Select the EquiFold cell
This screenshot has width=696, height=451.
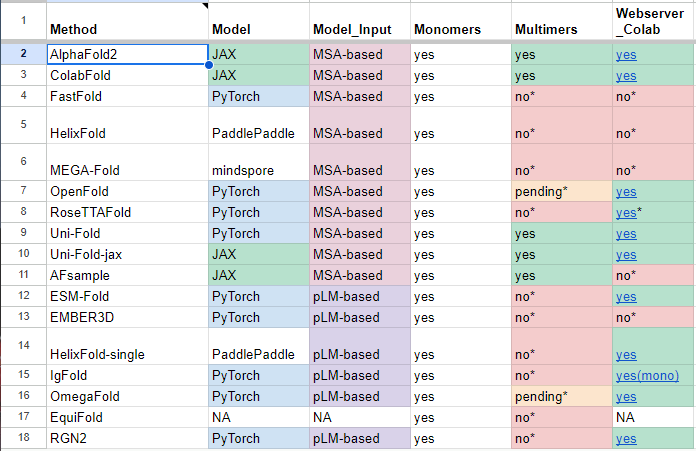pyautogui.click(x=127, y=417)
